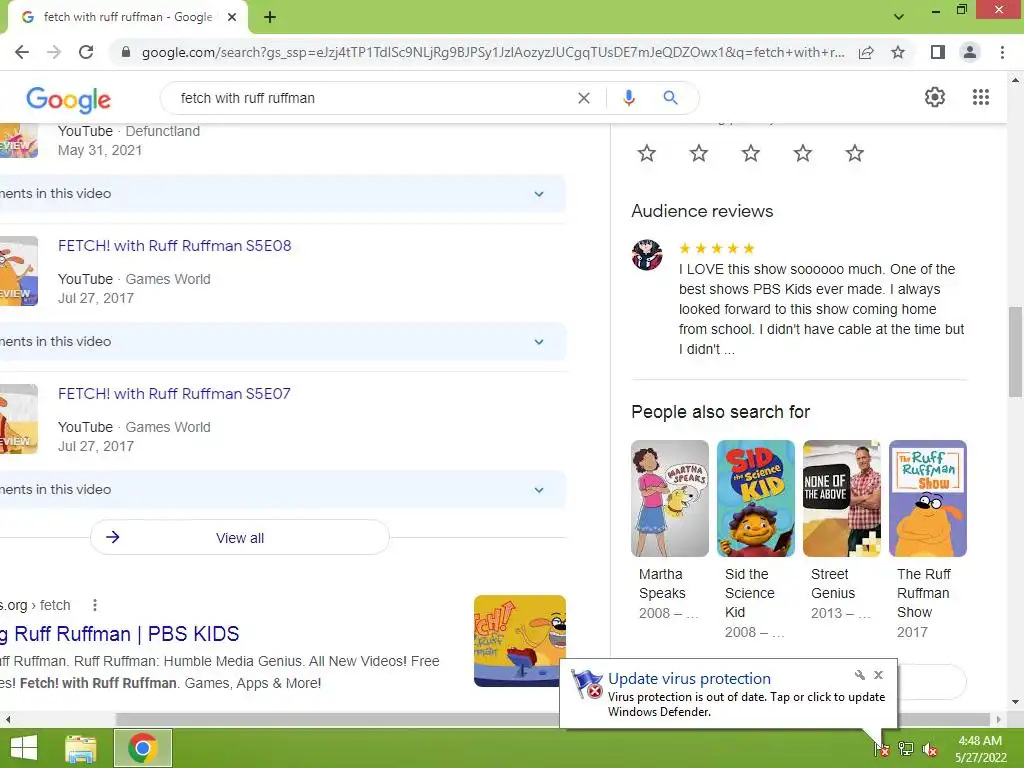Open the tab search dropdown arrow
This screenshot has height=768, width=1024.
(899, 17)
